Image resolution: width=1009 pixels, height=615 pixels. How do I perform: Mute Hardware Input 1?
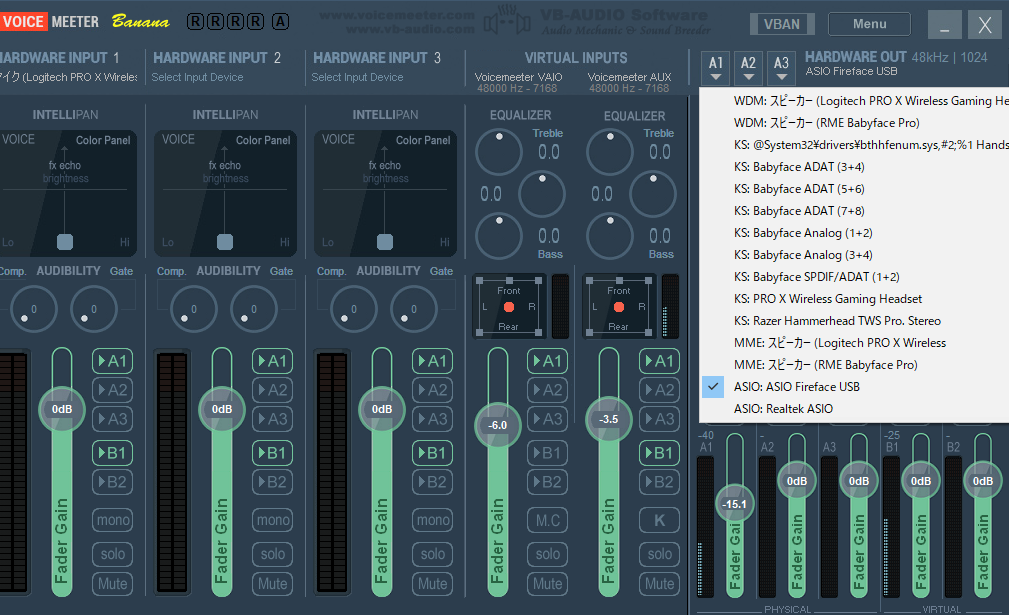(x=113, y=583)
